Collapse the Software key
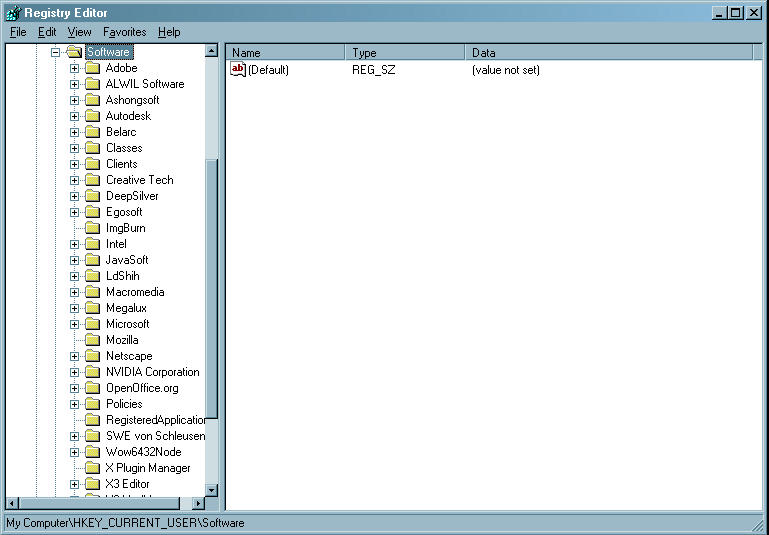769x535 pixels. pos(55,52)
